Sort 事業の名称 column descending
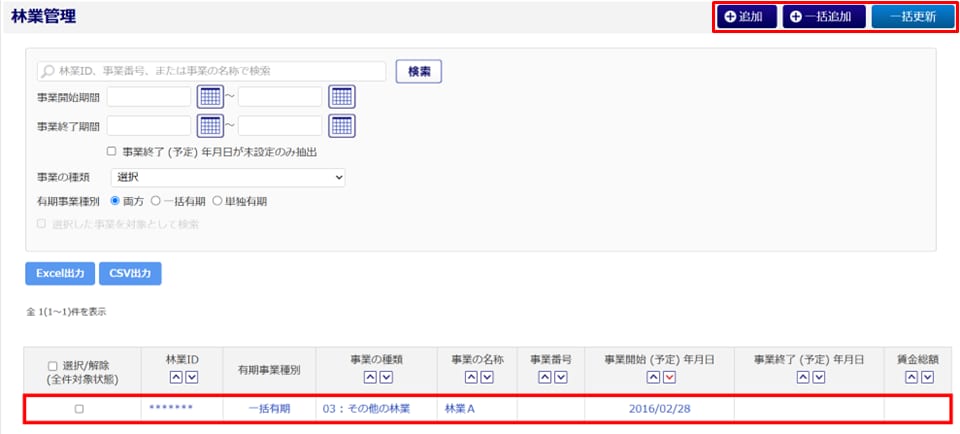Screen dimensions: 960x434 (486, 378)
